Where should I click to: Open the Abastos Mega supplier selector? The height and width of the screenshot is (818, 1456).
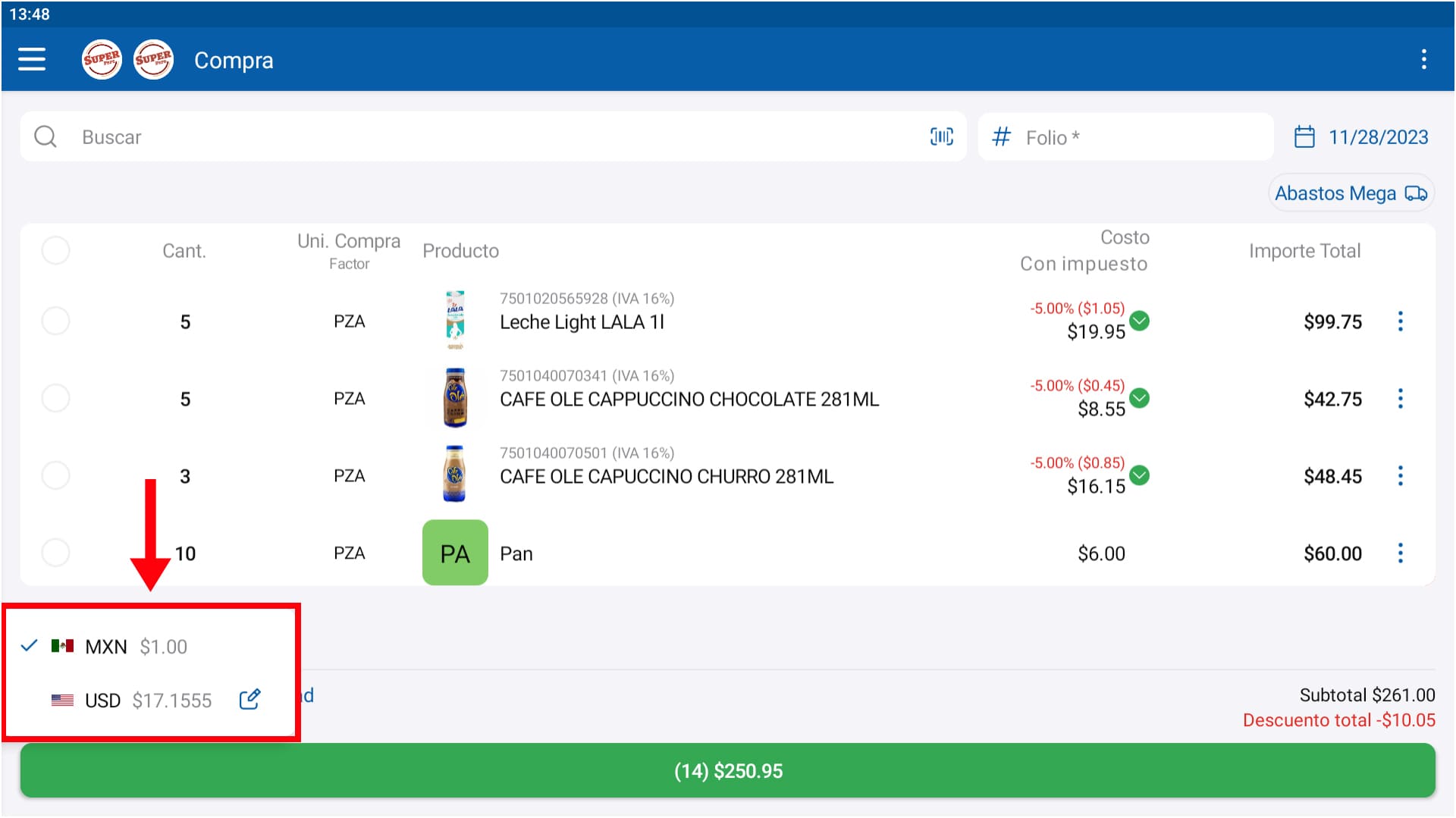(1350, 193)
